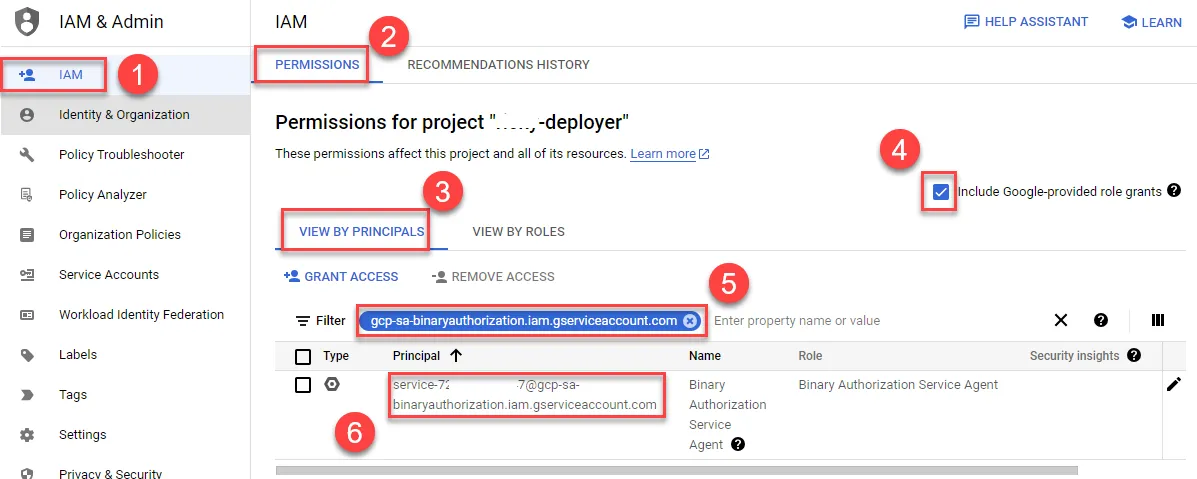The image size is (1197, 479).
Task: Open Organization Policies in the sidebar
Action: tap(125, 235)
